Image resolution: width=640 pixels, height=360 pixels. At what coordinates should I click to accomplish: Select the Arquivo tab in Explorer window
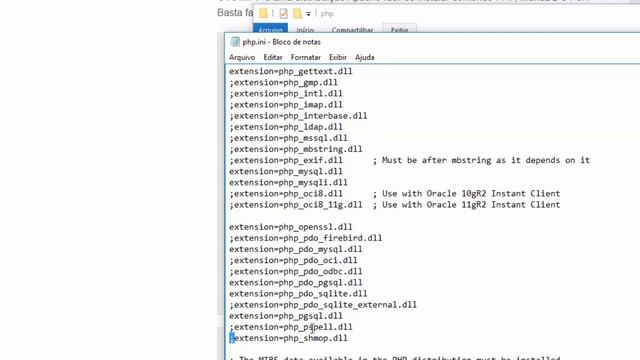270,29
